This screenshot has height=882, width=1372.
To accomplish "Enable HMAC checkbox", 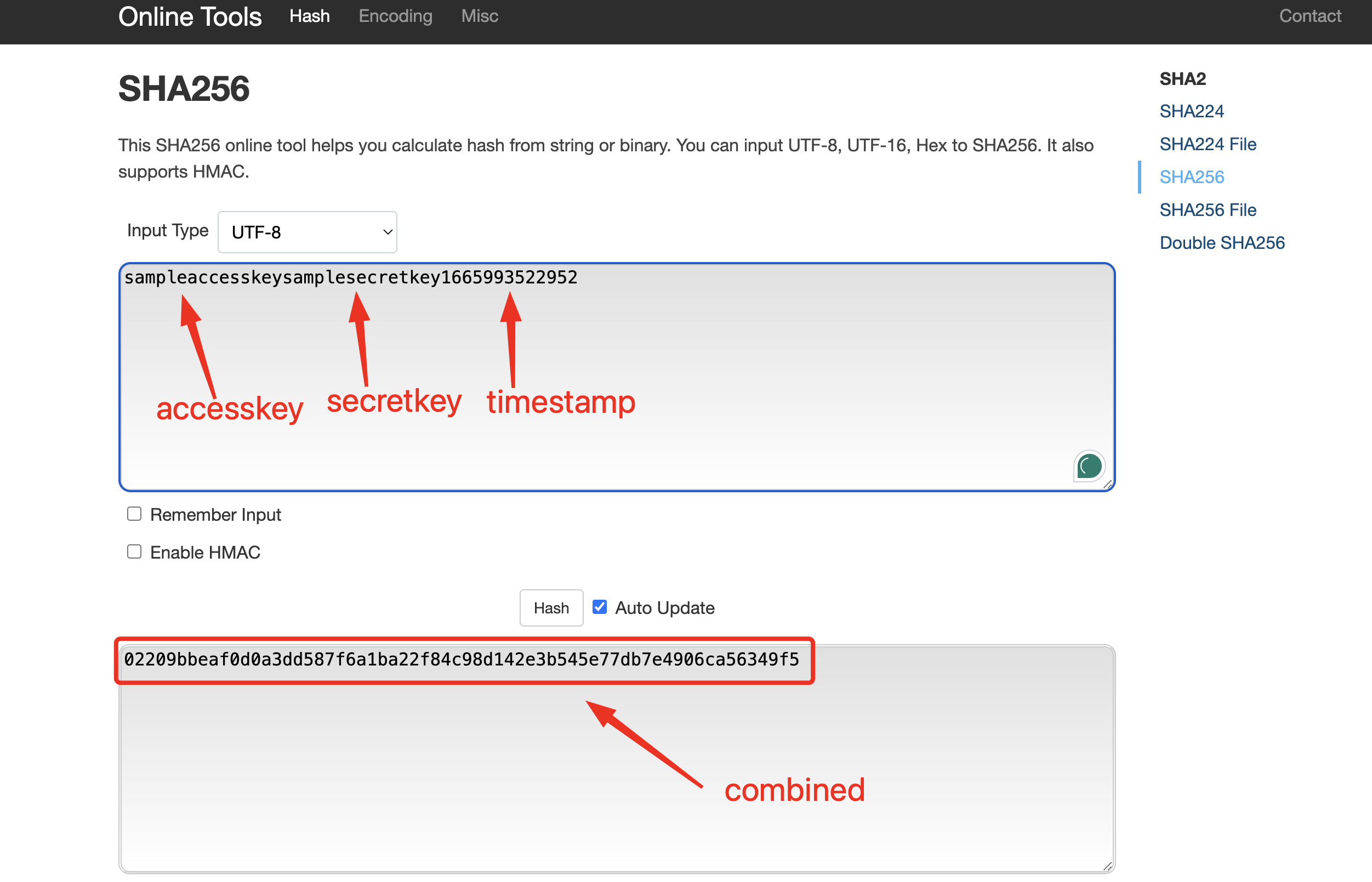I will tap(134, 551).
